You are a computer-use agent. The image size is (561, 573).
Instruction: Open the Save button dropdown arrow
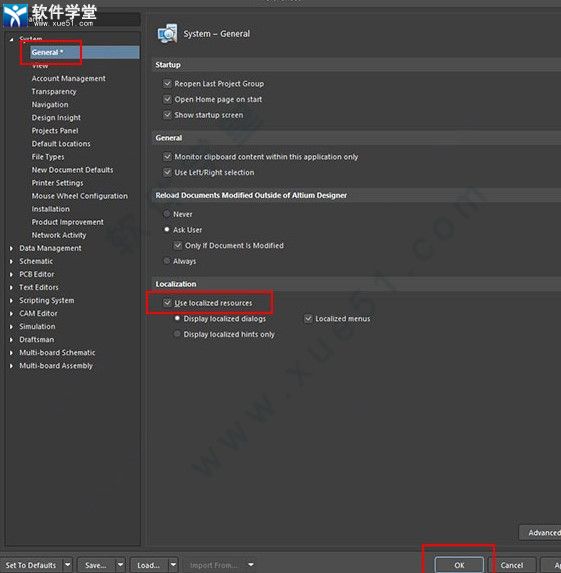(x=120, y=565)
